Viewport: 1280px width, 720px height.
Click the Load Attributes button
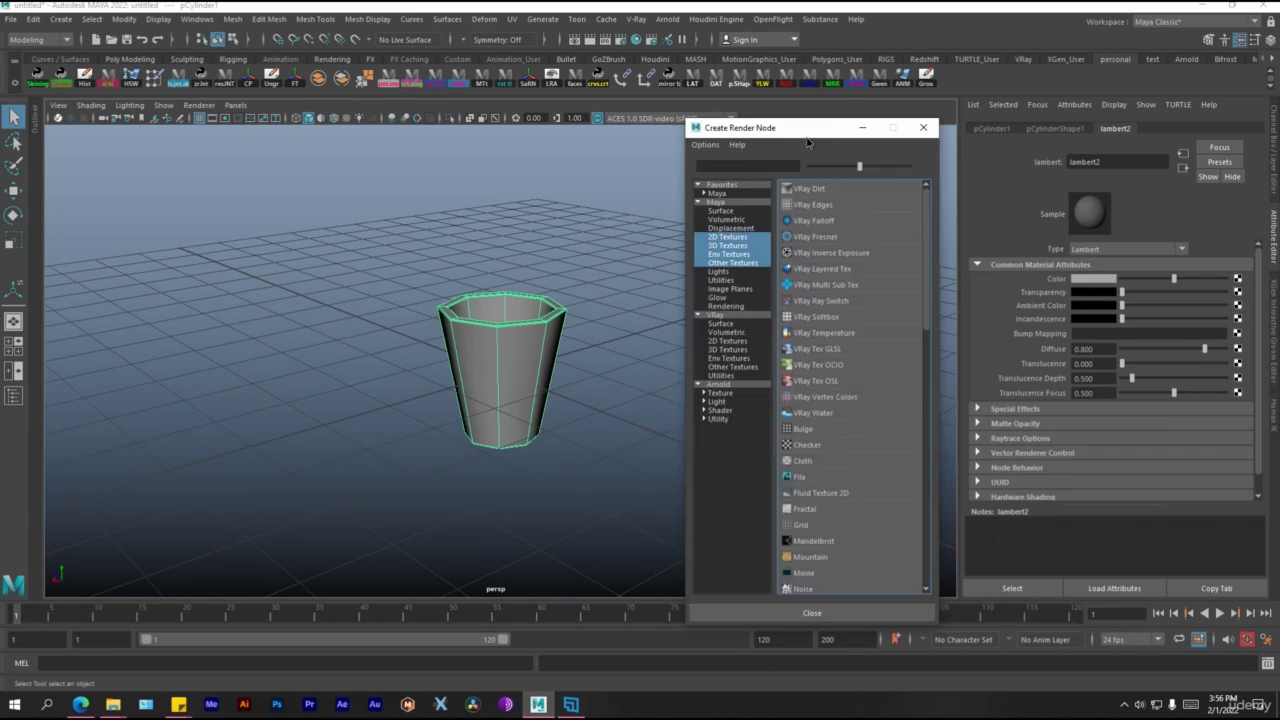click(1114, 588)
